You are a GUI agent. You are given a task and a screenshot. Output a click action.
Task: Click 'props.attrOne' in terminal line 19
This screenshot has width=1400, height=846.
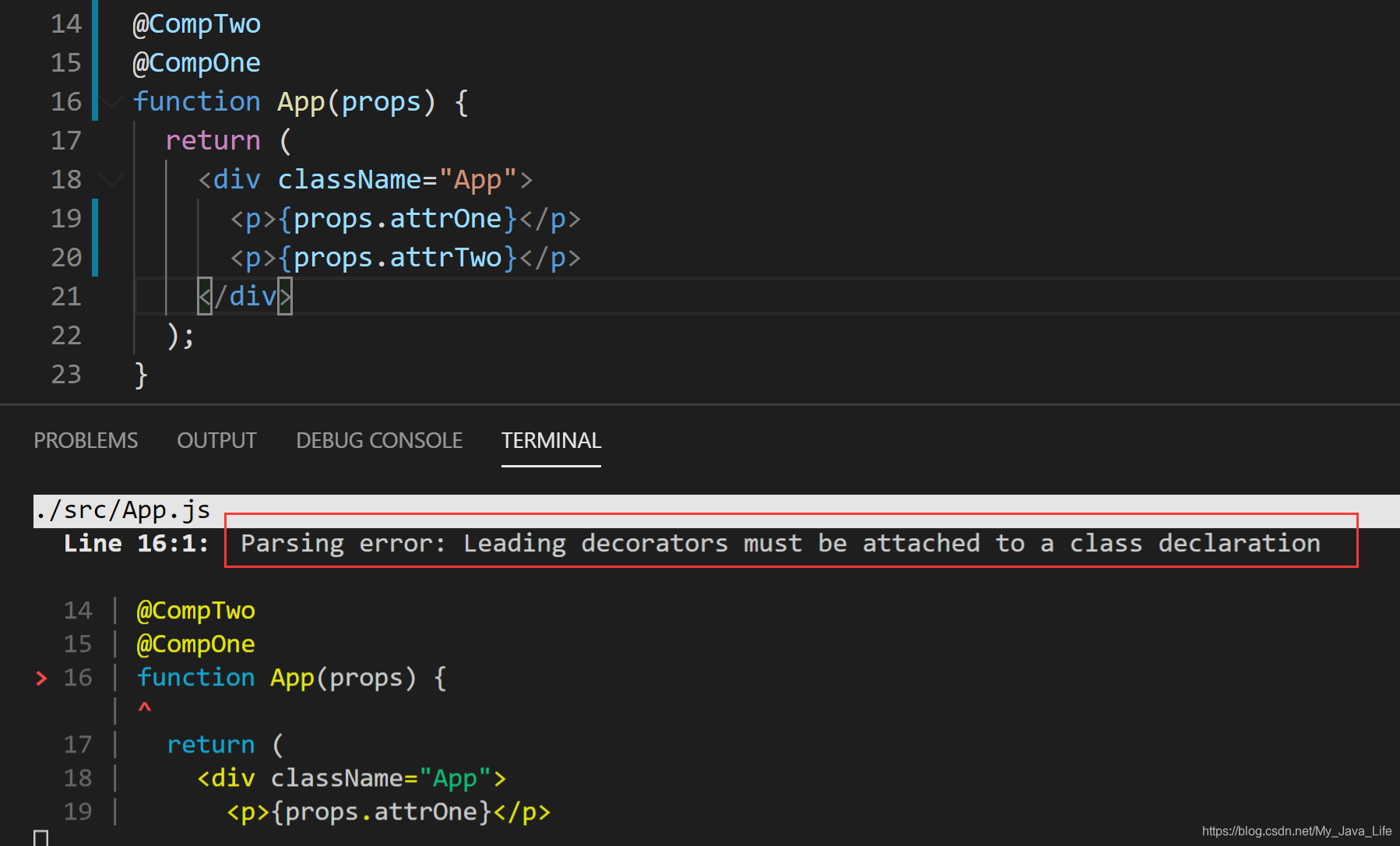[381, 812]
